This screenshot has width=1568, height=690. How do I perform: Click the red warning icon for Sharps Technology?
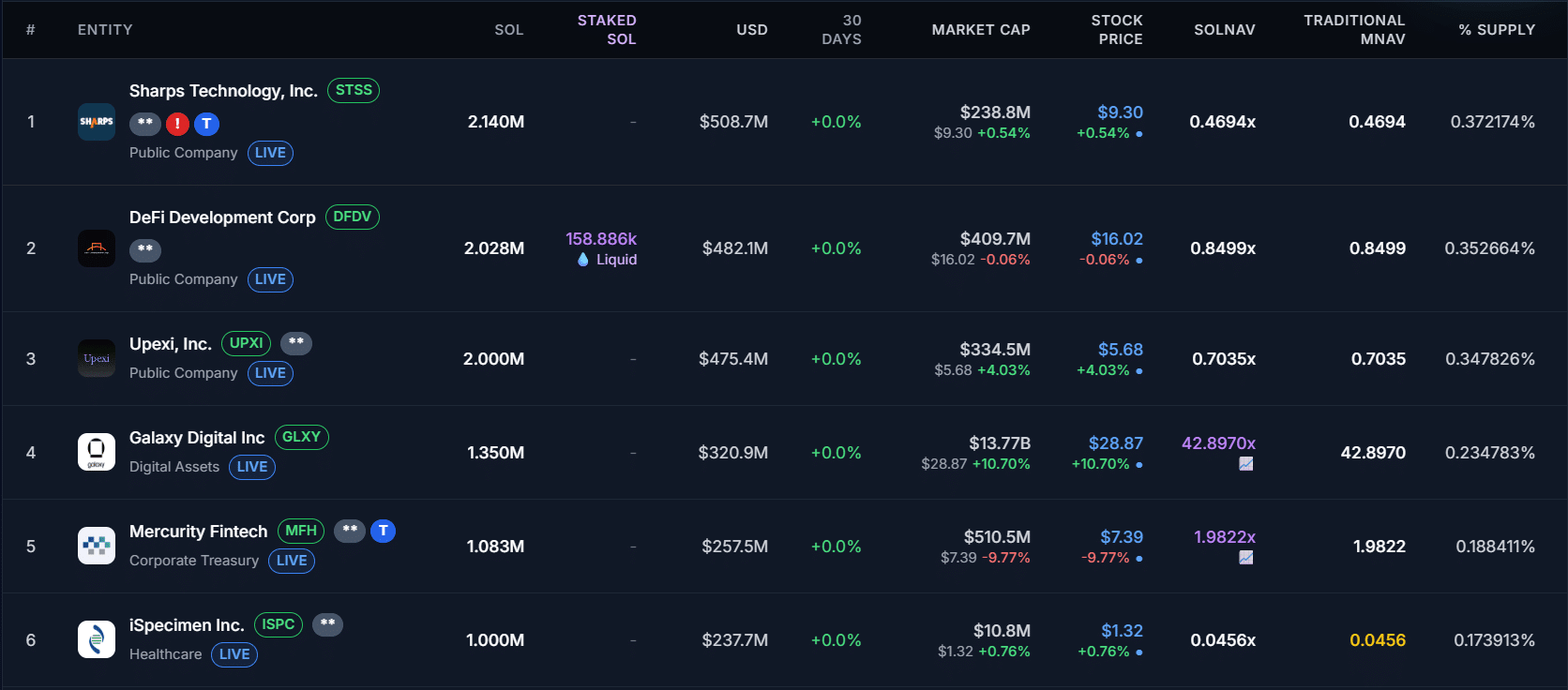[176, 124]
